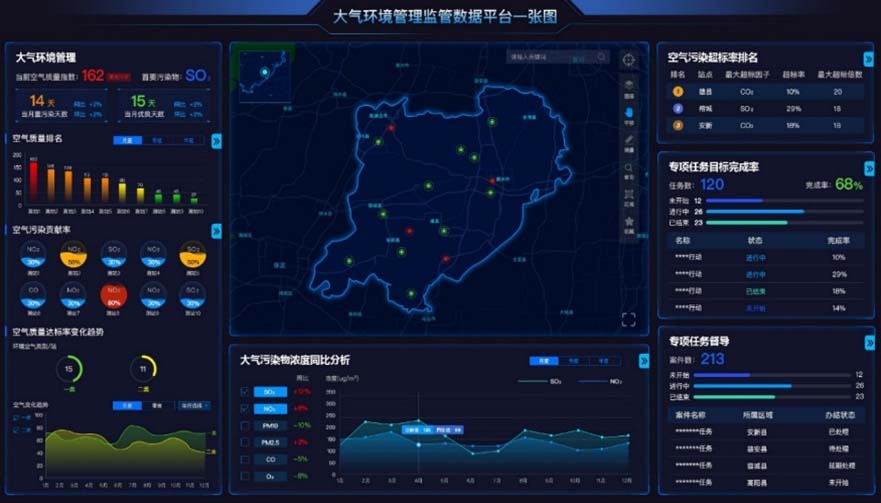Click 未开始 12 progress bar in 完成率 panel
The height and width of the screenshot is (503, 881).
click(x=784, y=201)
